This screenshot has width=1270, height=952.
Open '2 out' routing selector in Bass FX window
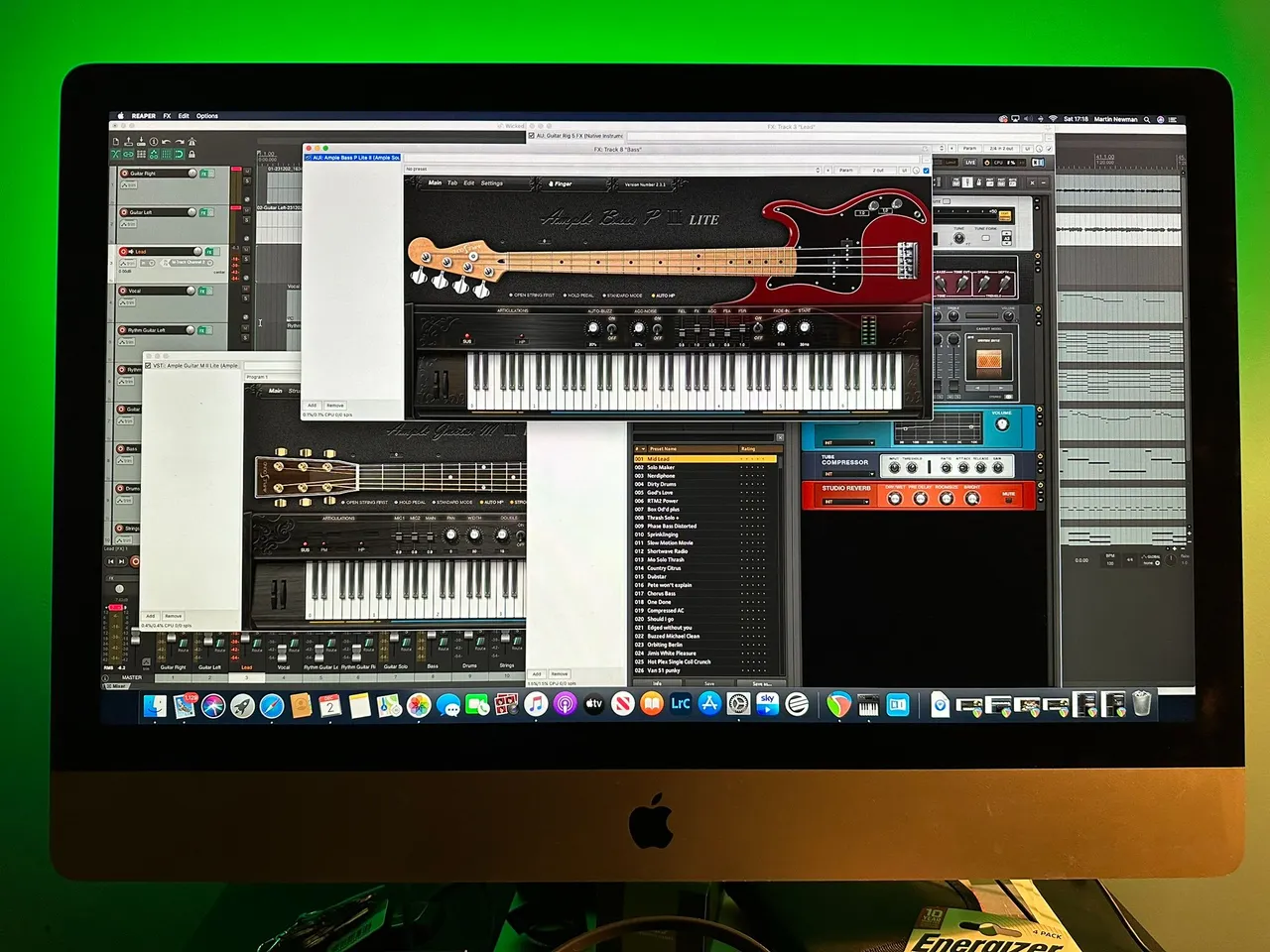878,171
